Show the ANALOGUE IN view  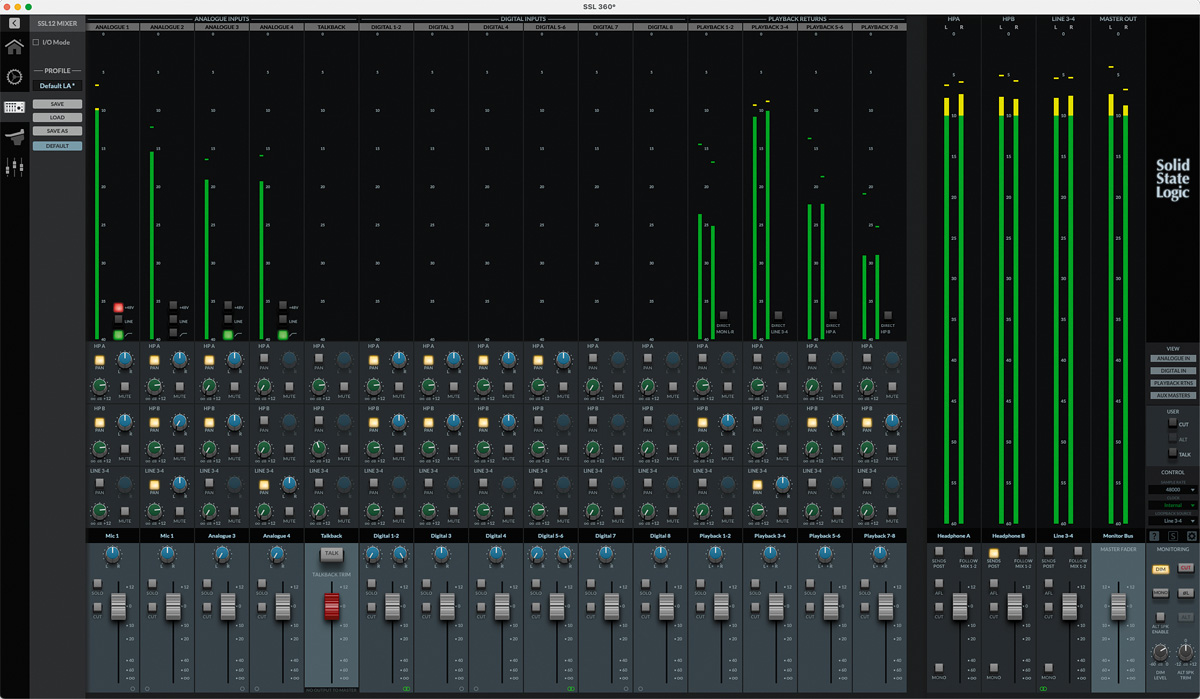point(1172,358)
